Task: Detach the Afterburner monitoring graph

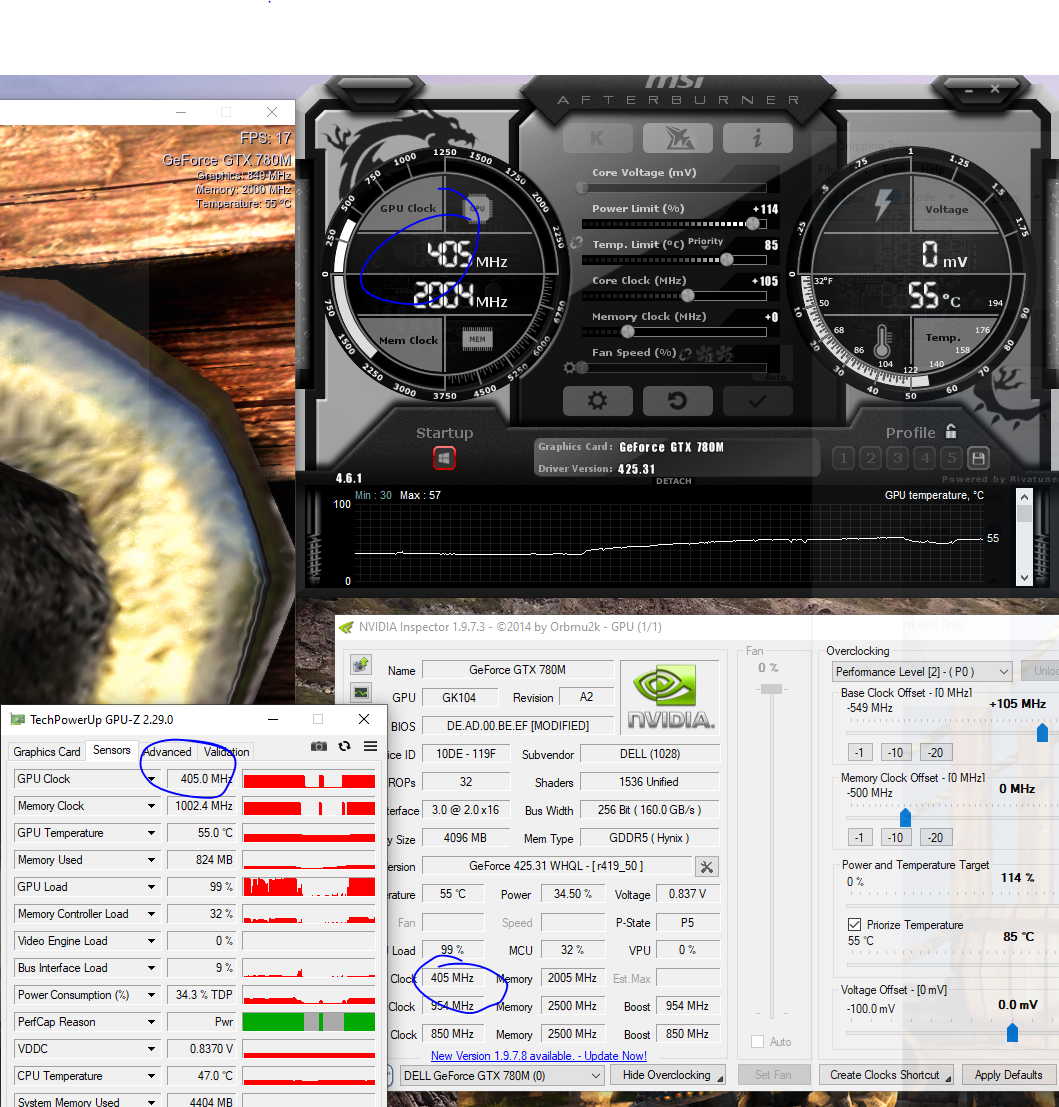Action: click(x=674, y=481)
